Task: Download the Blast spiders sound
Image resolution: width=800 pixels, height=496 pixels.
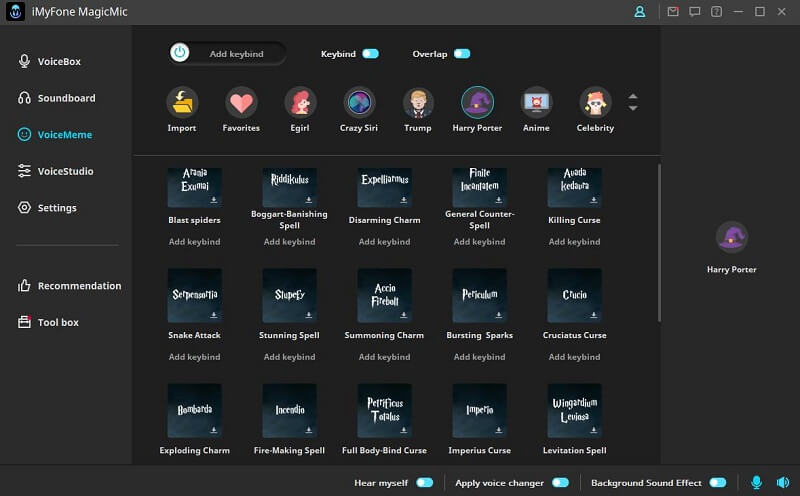Action: (x=214, y=200)
